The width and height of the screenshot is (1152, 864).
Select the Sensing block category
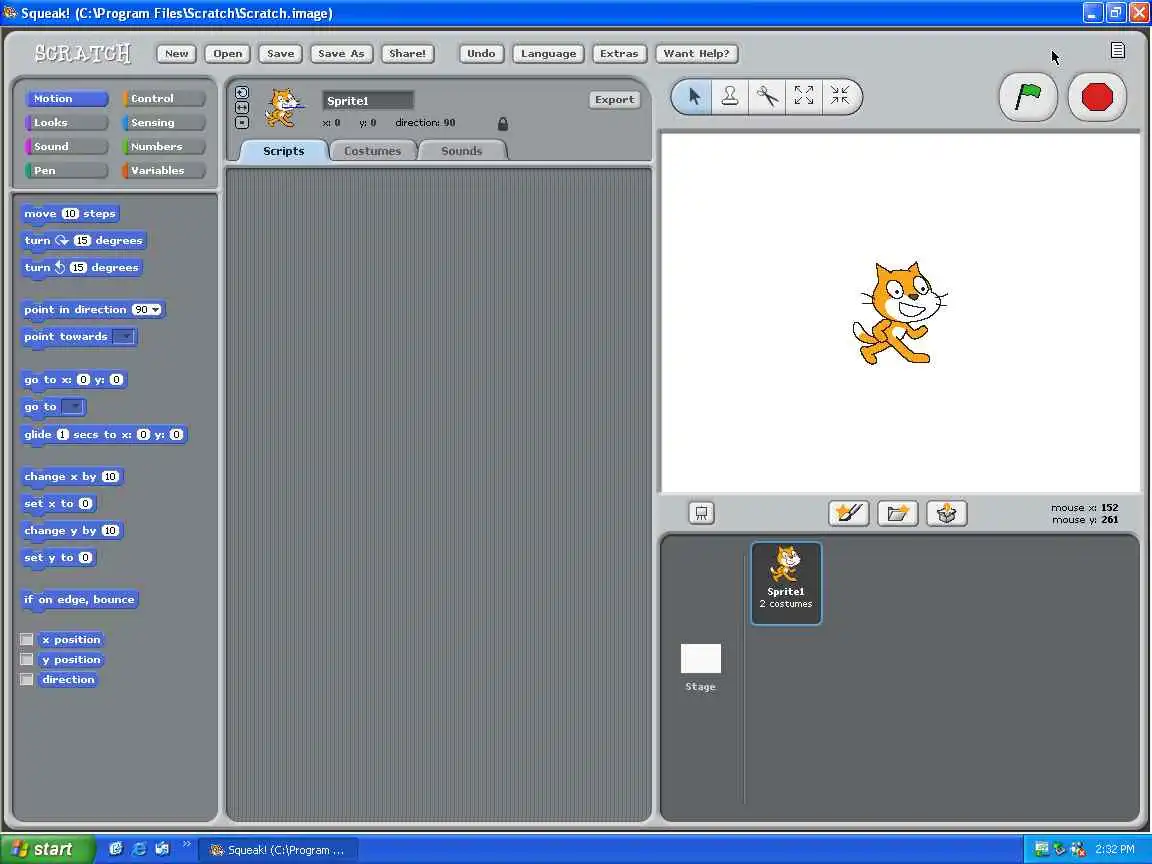pyautogui.click(x=164, y=123)
